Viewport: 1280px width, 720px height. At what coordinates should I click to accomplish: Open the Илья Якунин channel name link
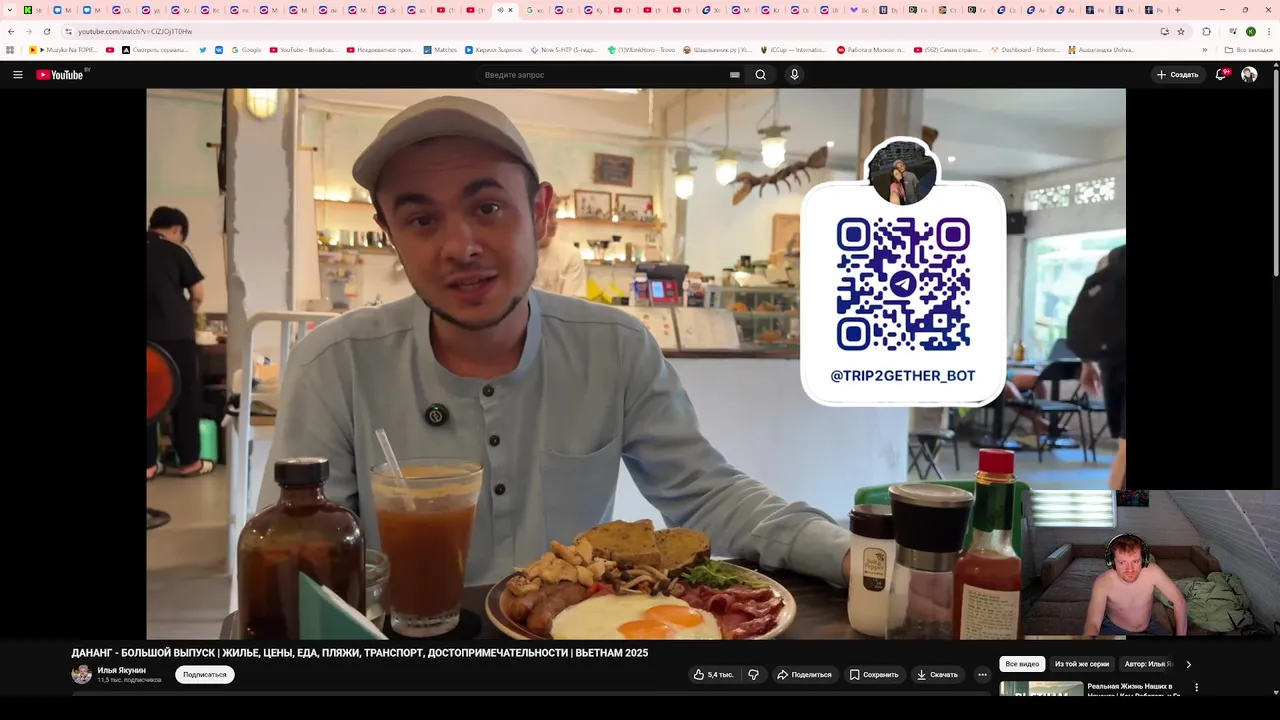(x=121, y=670)
